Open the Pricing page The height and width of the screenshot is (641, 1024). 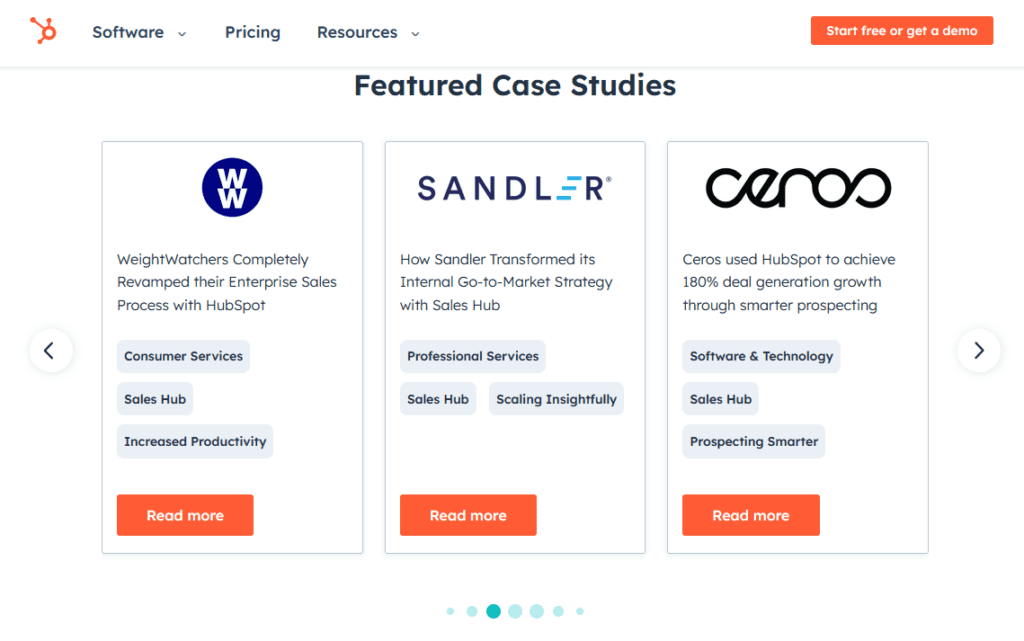coord(252,32)
